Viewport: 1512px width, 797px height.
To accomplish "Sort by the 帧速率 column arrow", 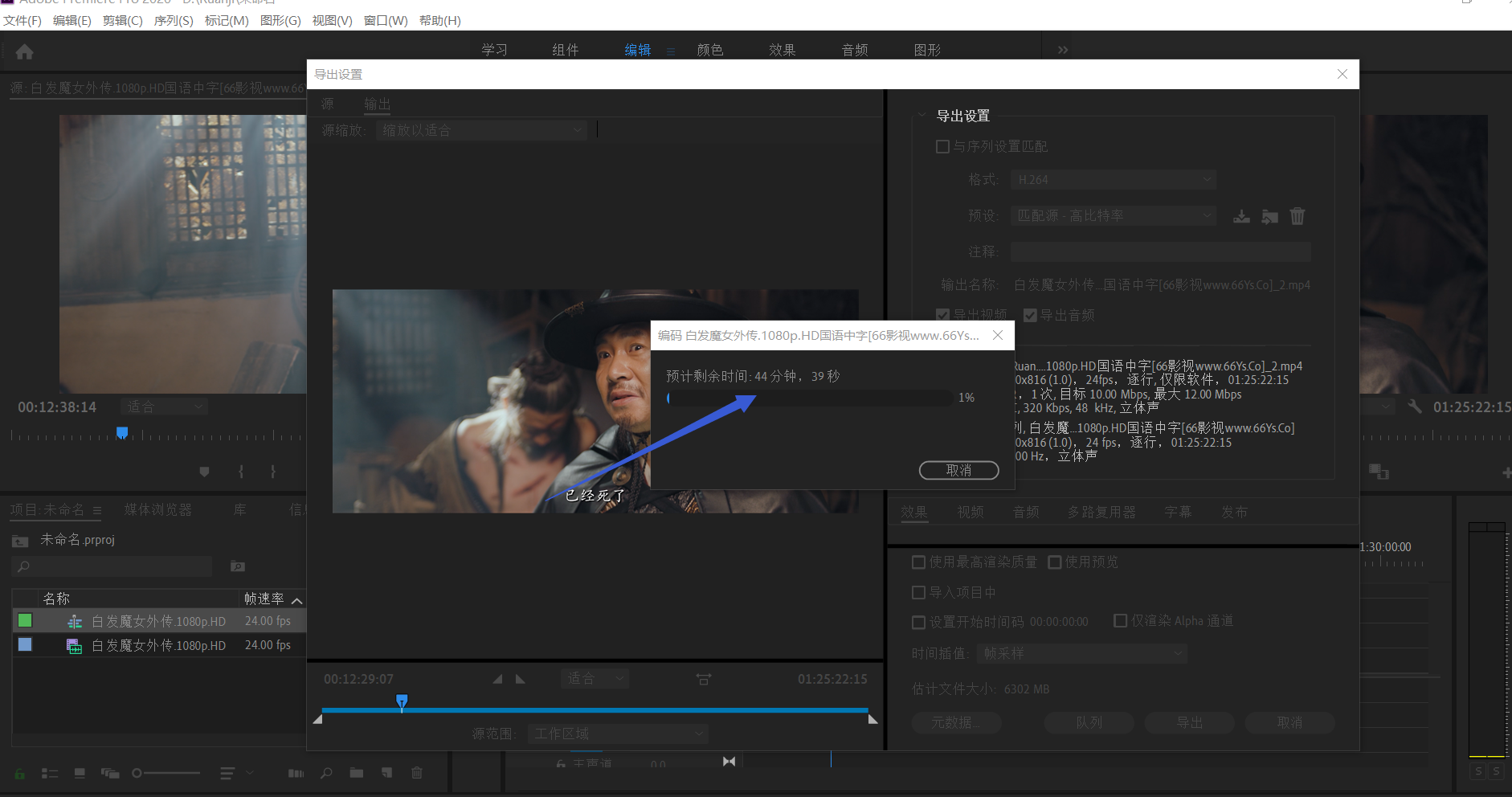I will [296, 600].
